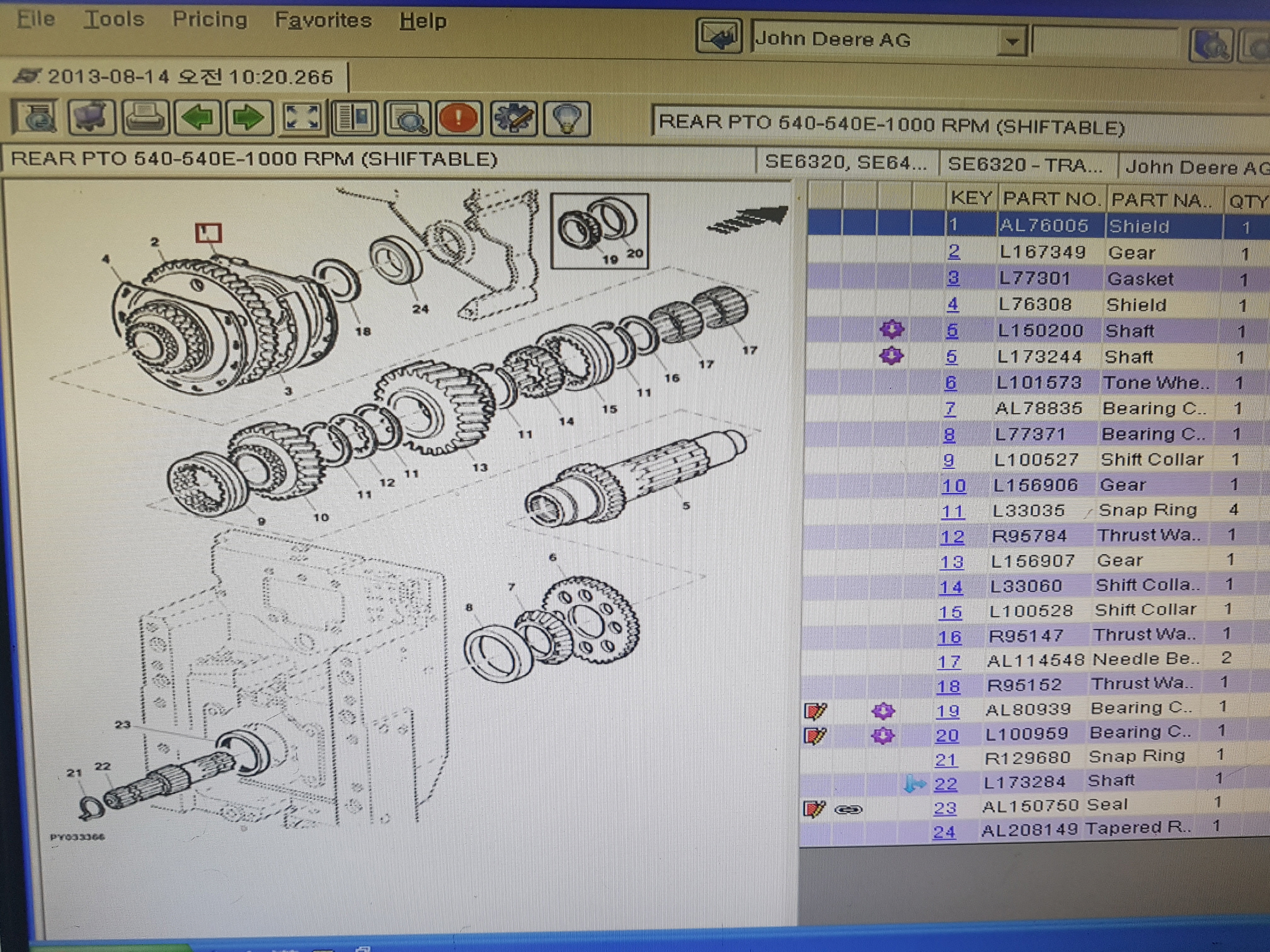Click the red box marker on diagram
The image size is (1270, 952).
coord(208,233)
